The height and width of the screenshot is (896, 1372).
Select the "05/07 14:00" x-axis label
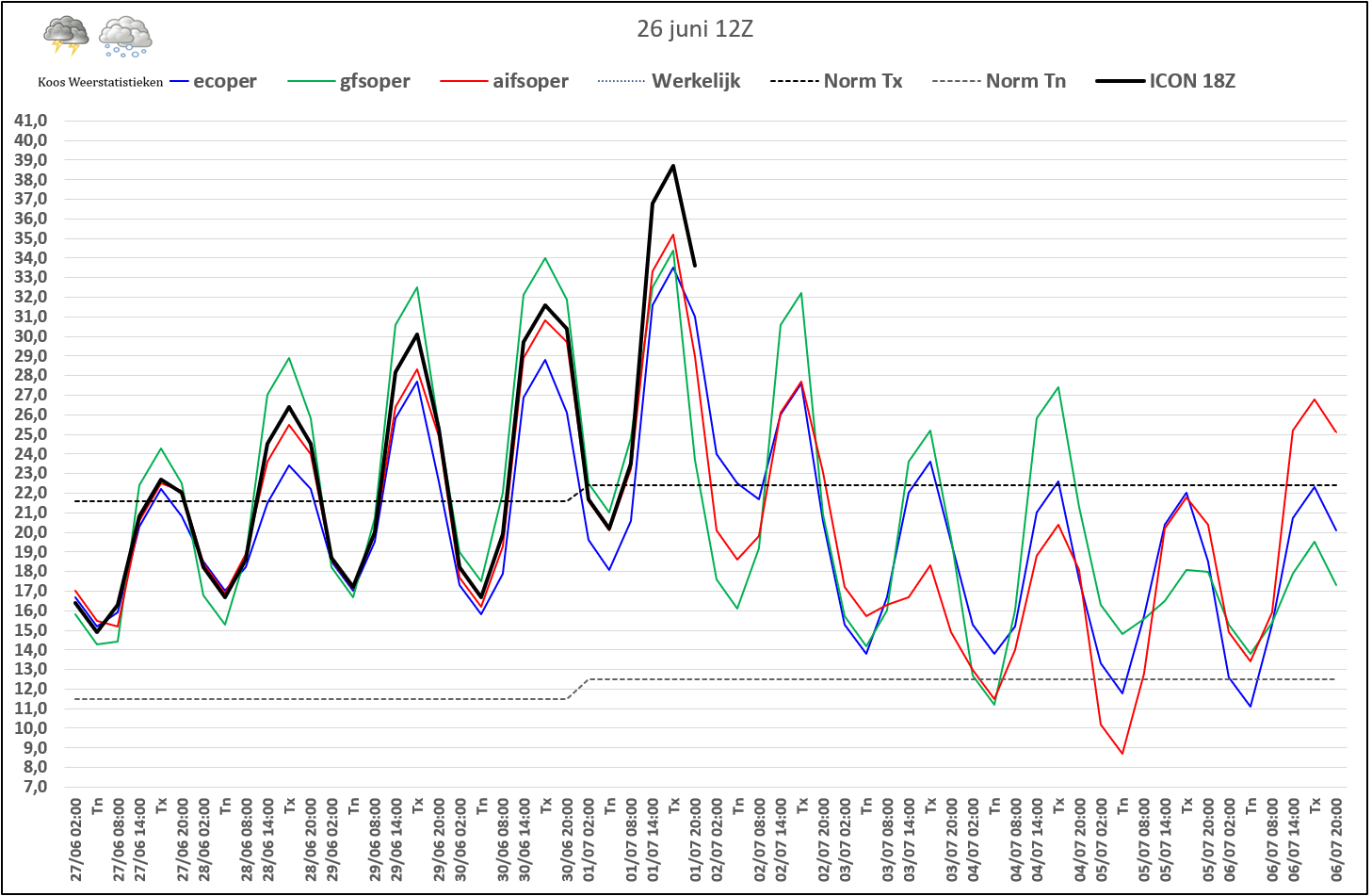(x=1165, y=840)
